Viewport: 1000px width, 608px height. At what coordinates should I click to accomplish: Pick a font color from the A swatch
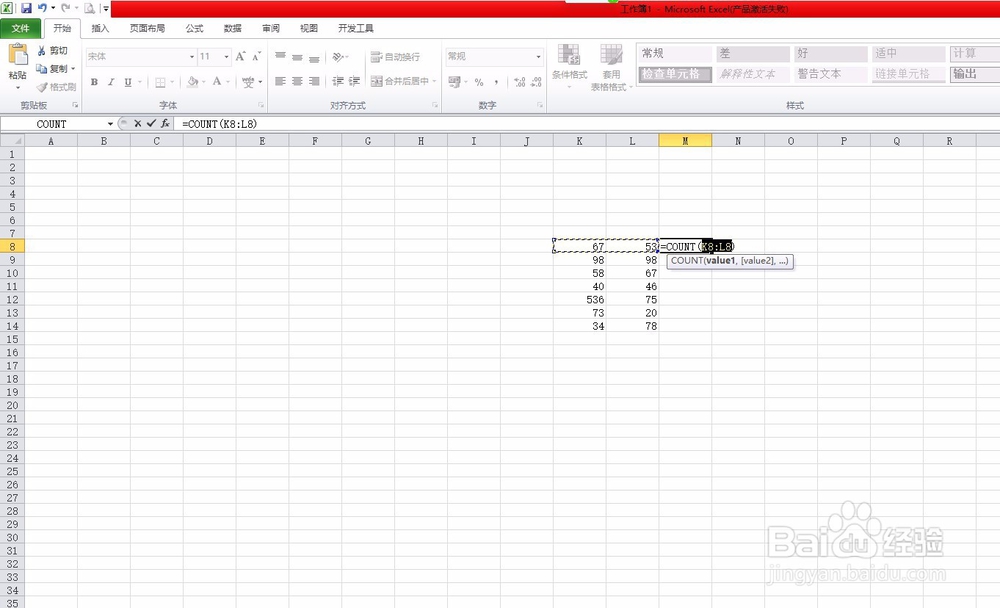click(217, 83)
